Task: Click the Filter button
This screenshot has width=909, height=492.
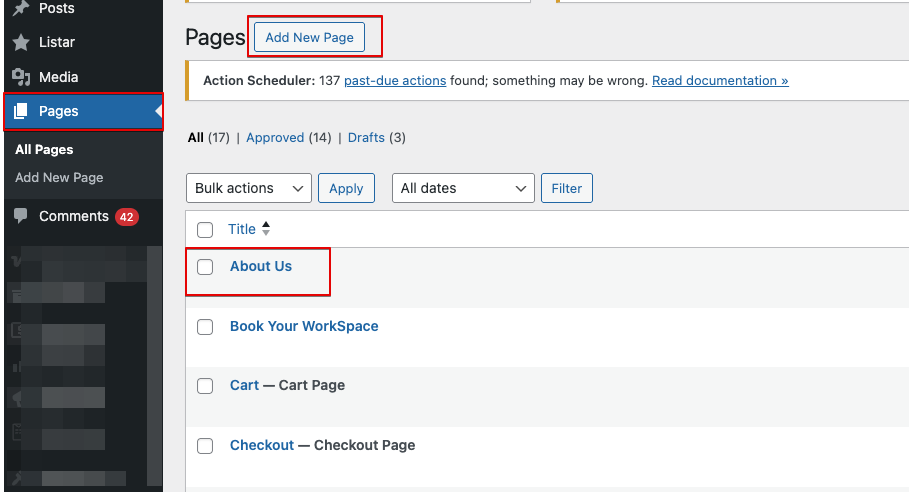Action: pos(566,188)
